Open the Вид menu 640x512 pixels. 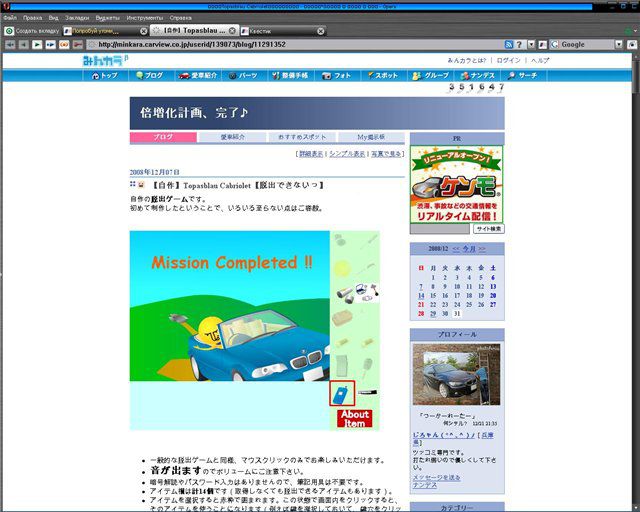coord(53,18)
